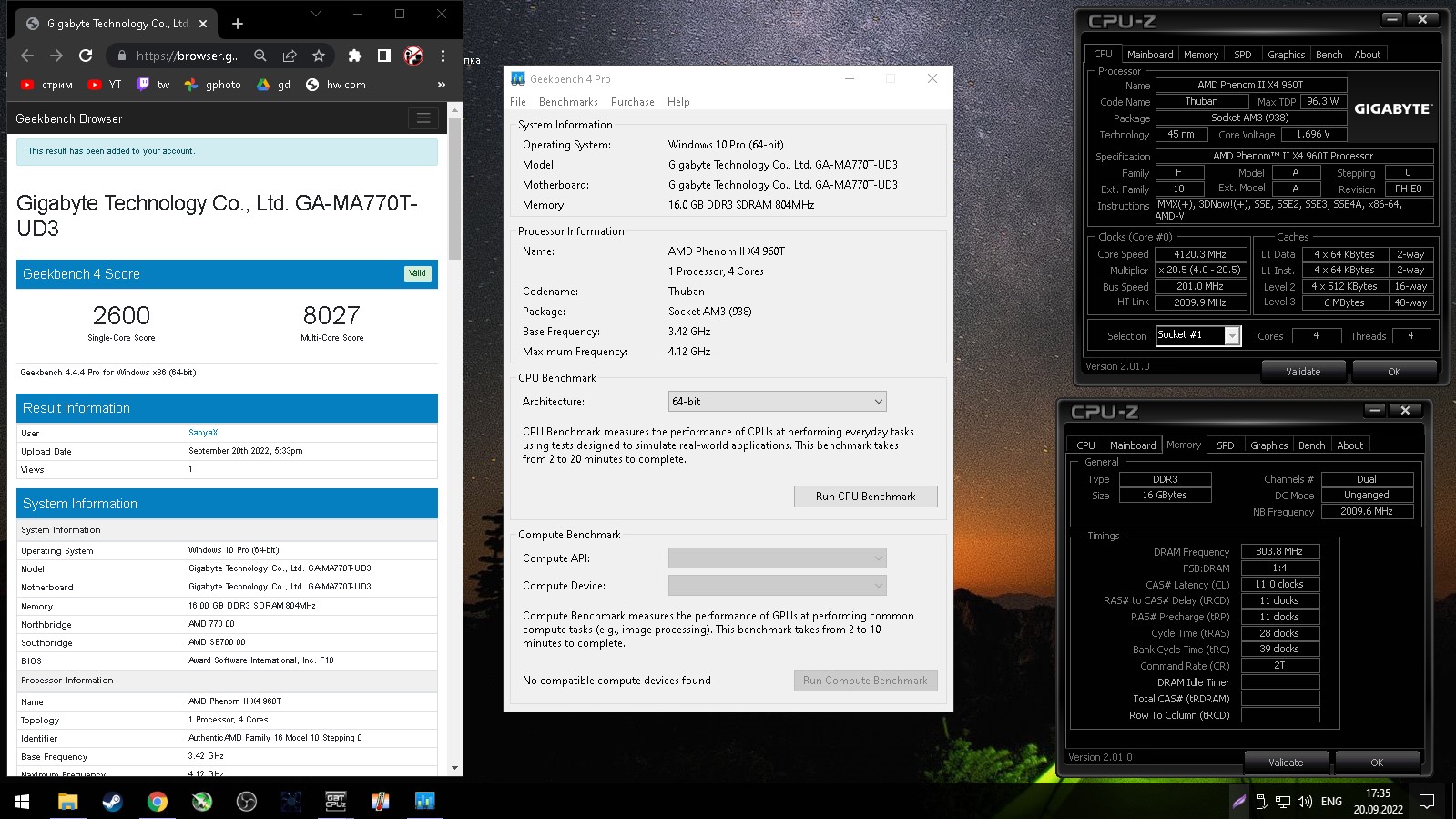
Task: Click the 8027 multi-core score value
Action: click(x=331, y=315)
